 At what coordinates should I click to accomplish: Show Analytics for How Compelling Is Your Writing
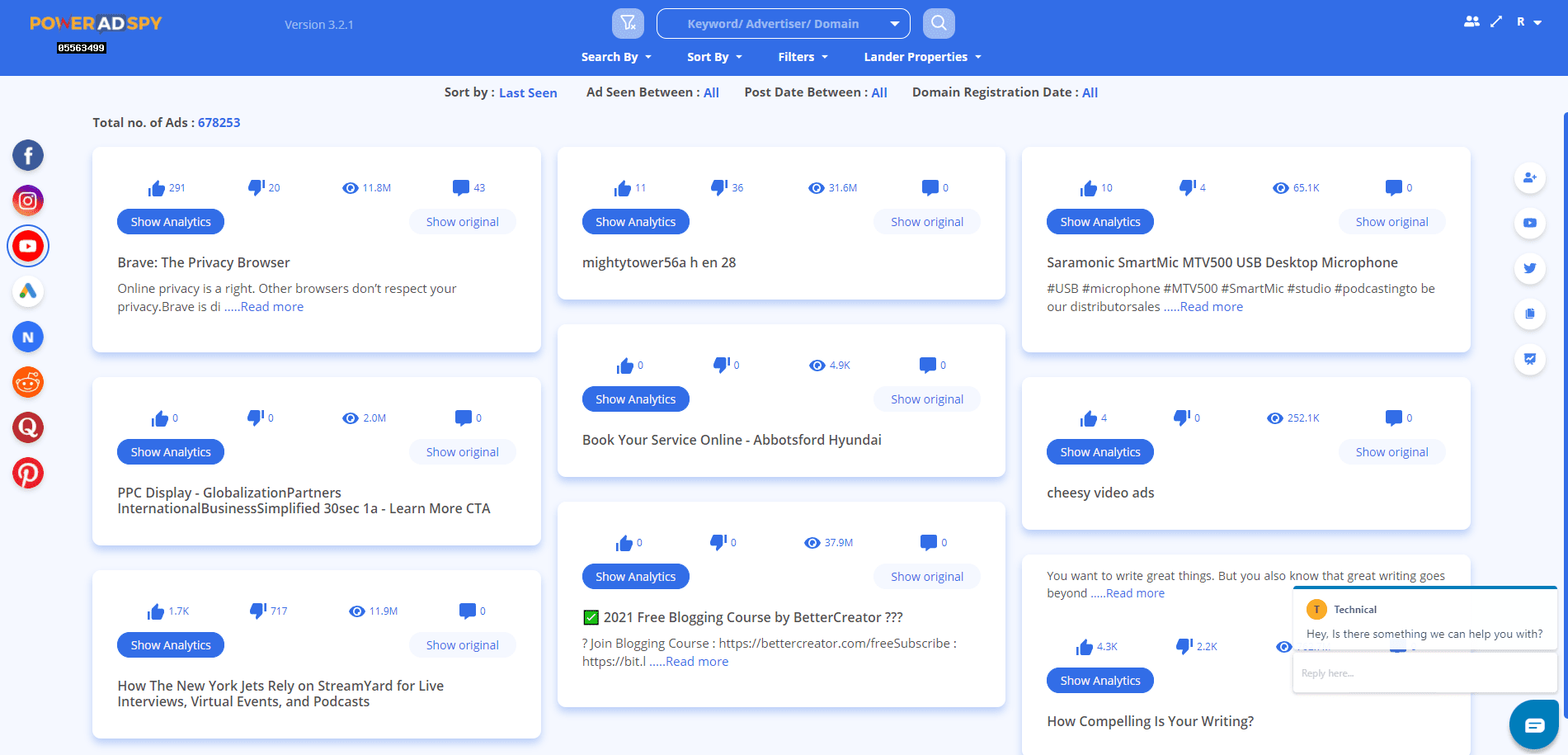click(1100, 681)
